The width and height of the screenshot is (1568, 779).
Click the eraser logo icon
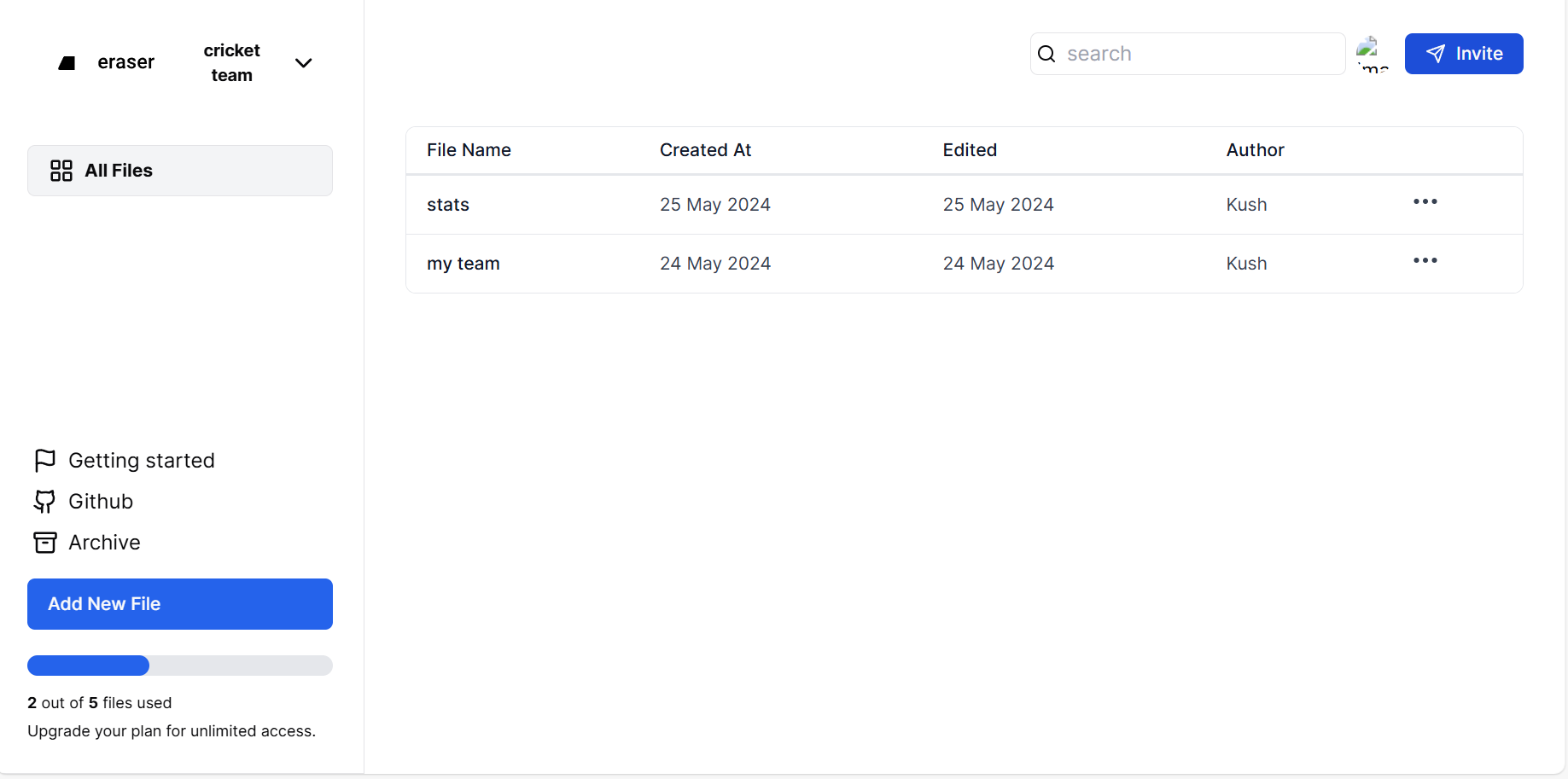(x=67, y=63)
